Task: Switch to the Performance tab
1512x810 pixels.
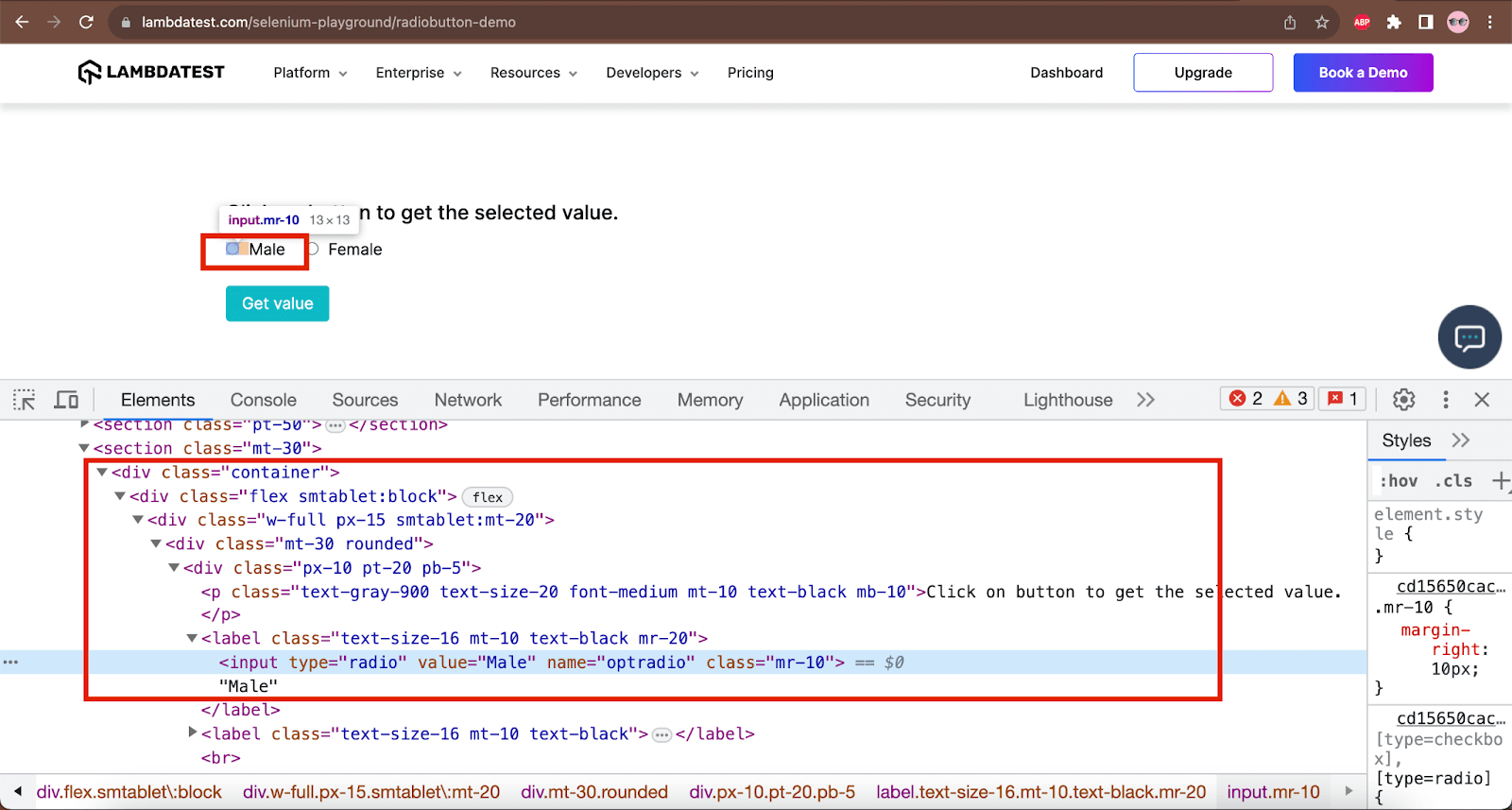Action: (590, 400)
